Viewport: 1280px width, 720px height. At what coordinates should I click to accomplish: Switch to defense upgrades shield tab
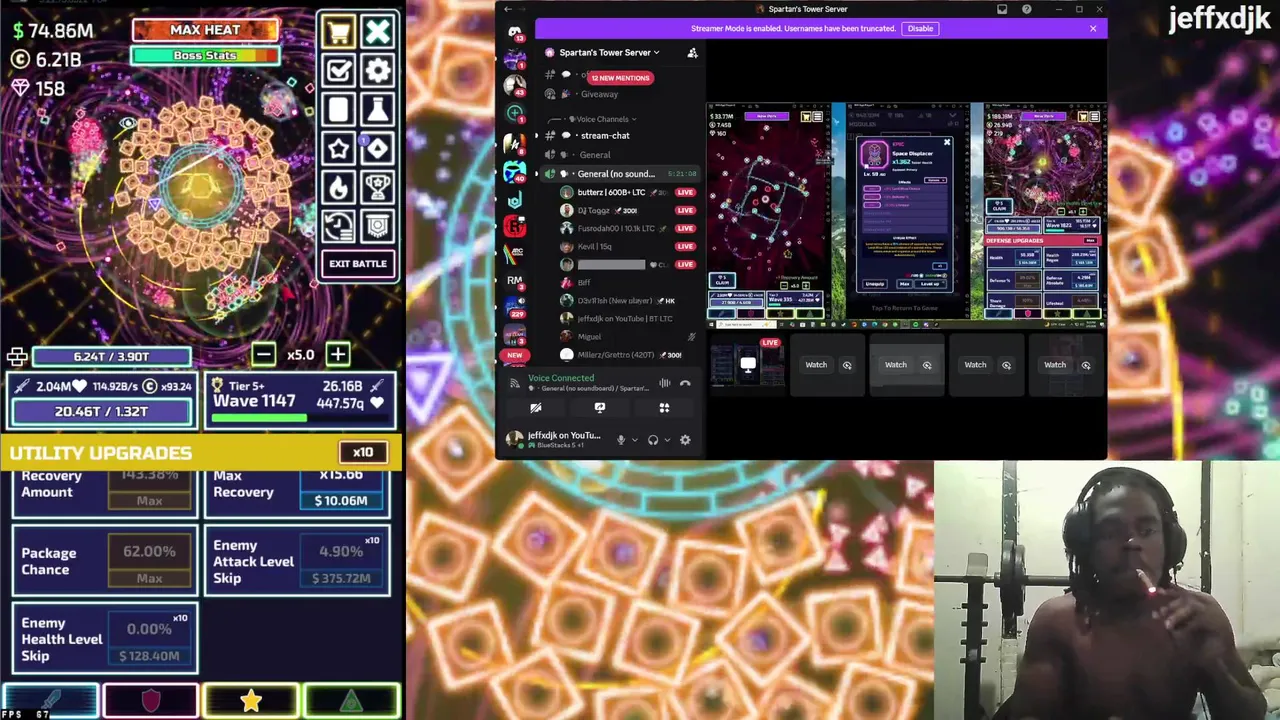coord(150,702)
